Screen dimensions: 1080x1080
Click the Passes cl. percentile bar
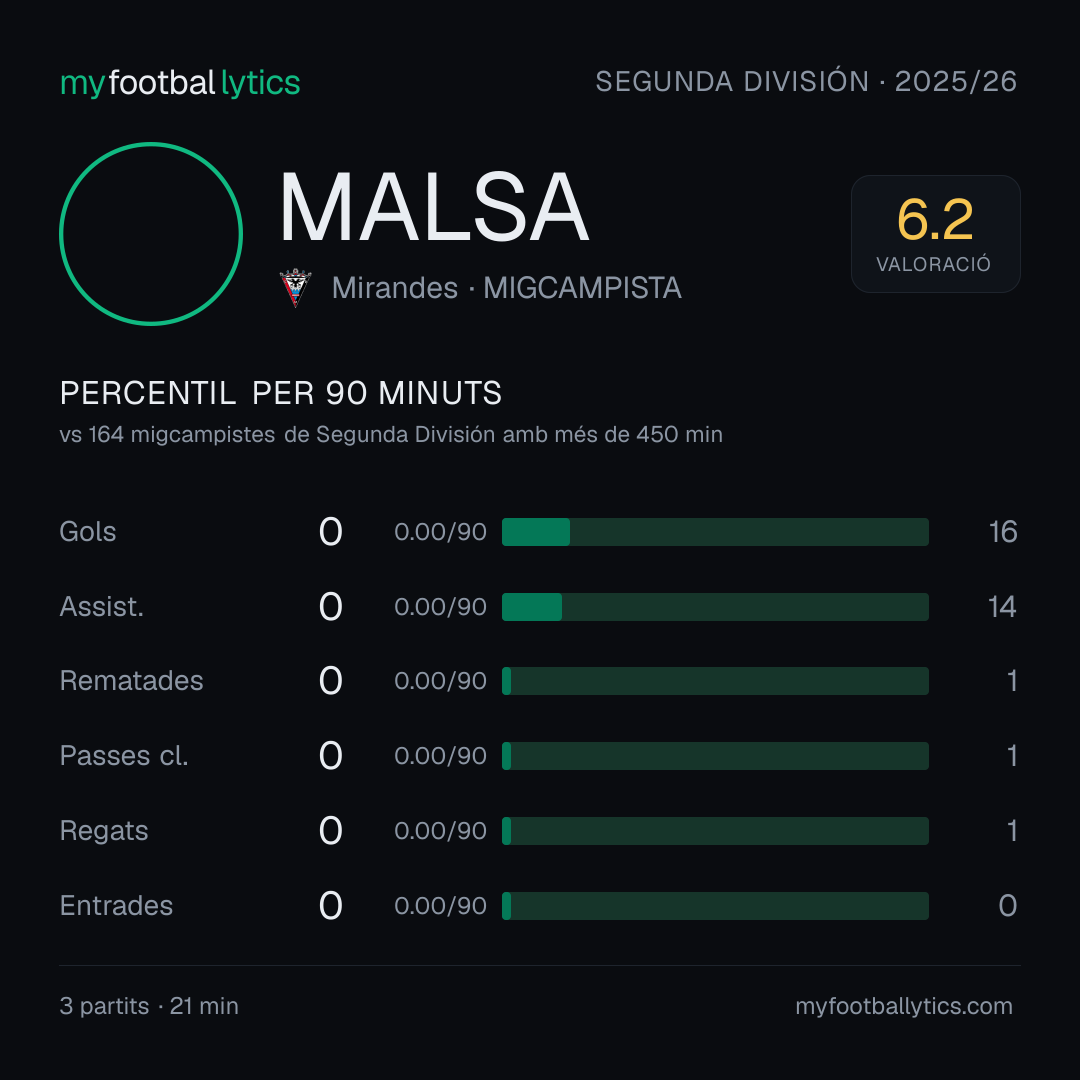(715, 756)
